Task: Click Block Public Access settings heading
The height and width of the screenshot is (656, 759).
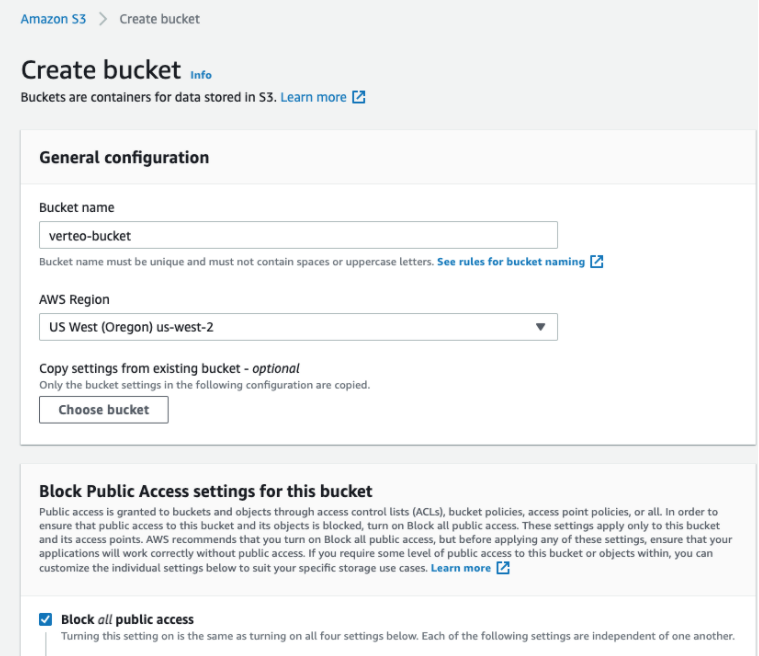Action: (x=205, y=491)
